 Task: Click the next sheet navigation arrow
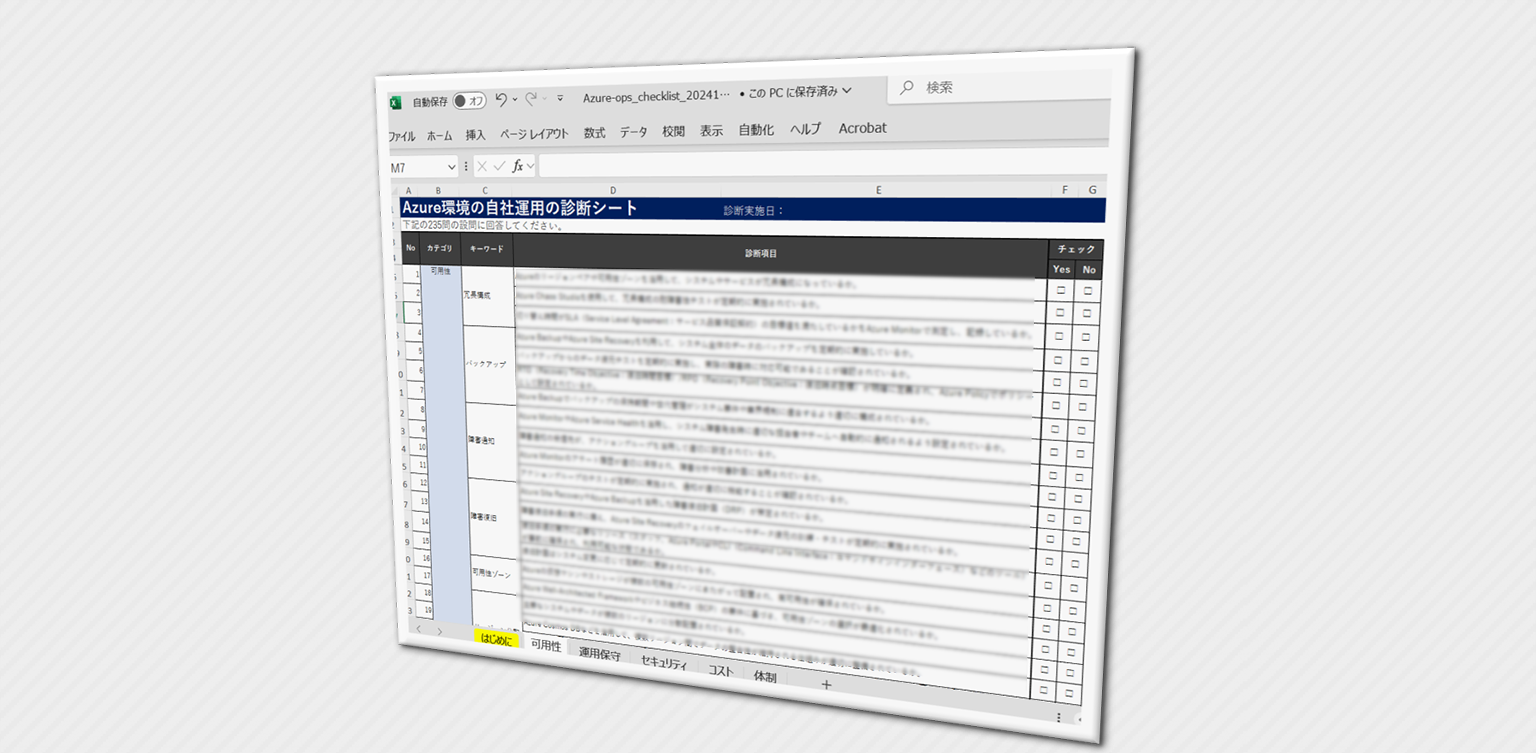pyautogui.click(x=439, y=632)
